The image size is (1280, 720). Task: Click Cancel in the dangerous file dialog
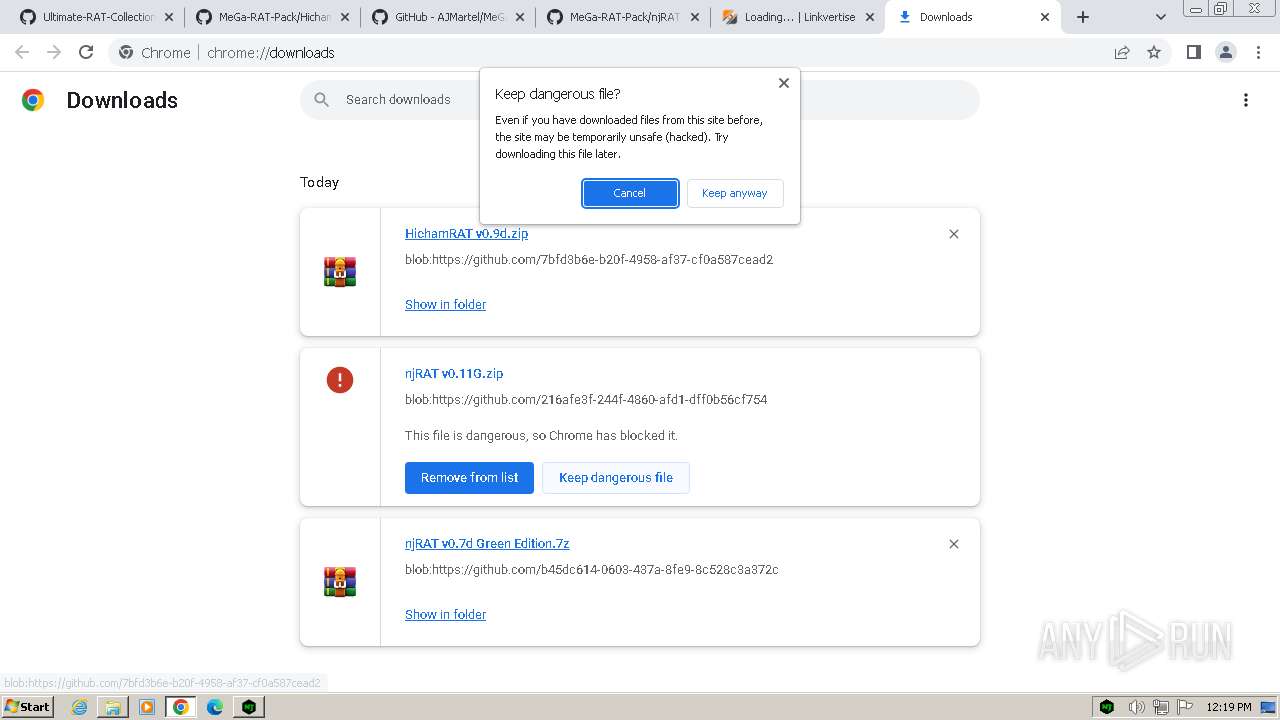(630, 193)
